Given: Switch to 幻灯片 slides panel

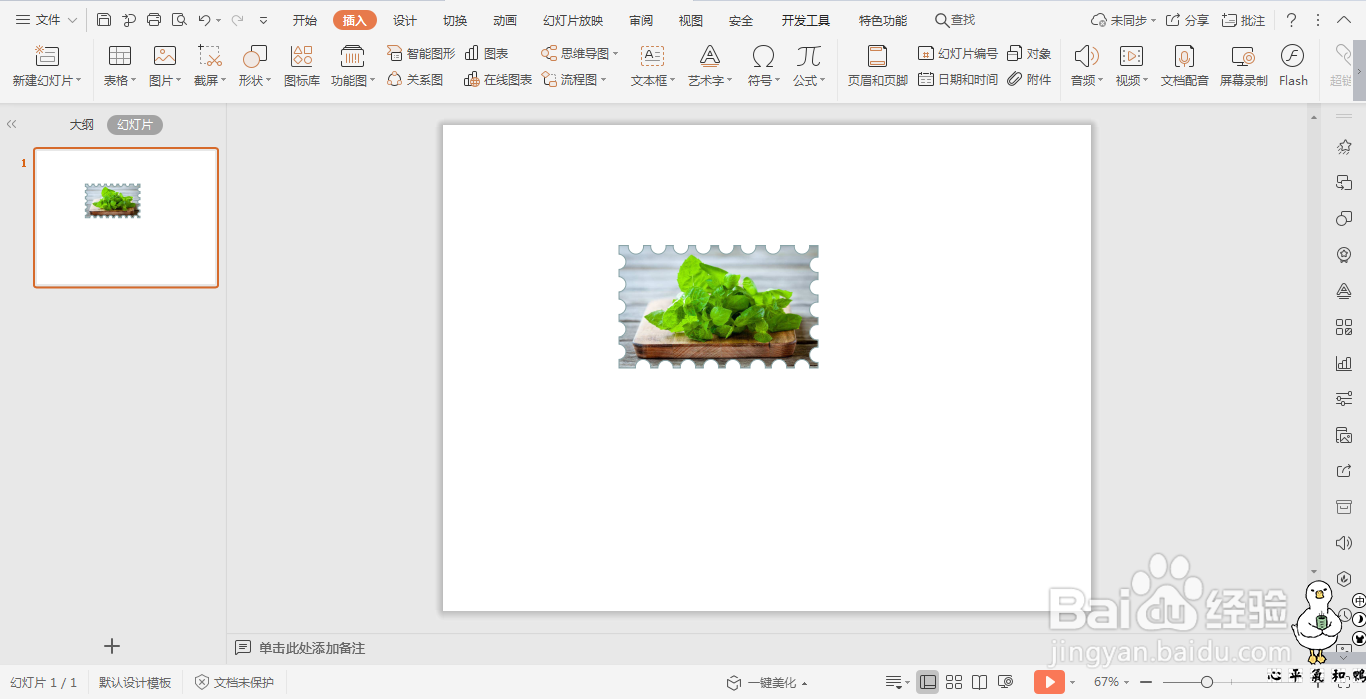Looking at the screenshot, I should click(135, 125).
